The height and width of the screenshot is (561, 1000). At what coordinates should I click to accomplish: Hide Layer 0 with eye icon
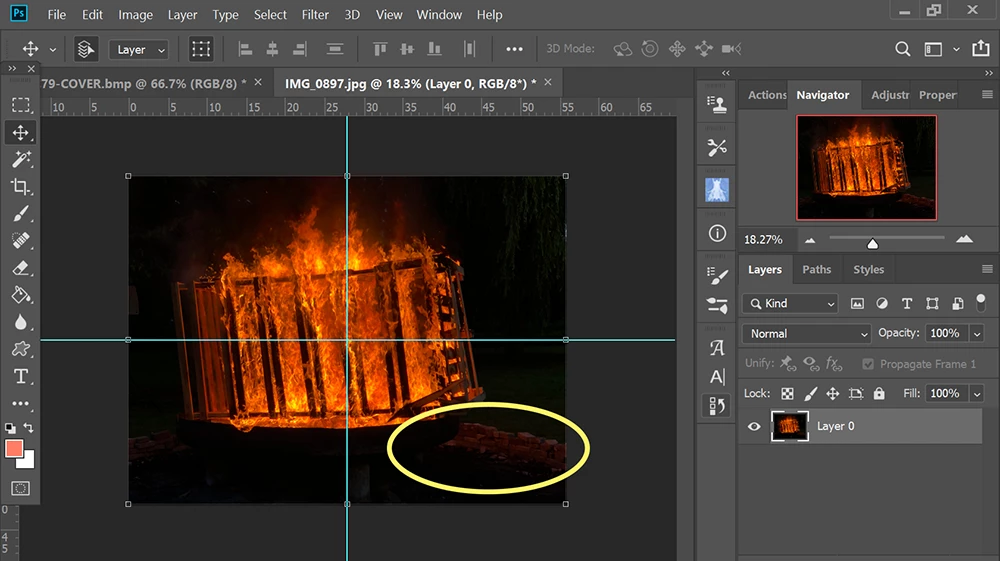pos(754,426)
